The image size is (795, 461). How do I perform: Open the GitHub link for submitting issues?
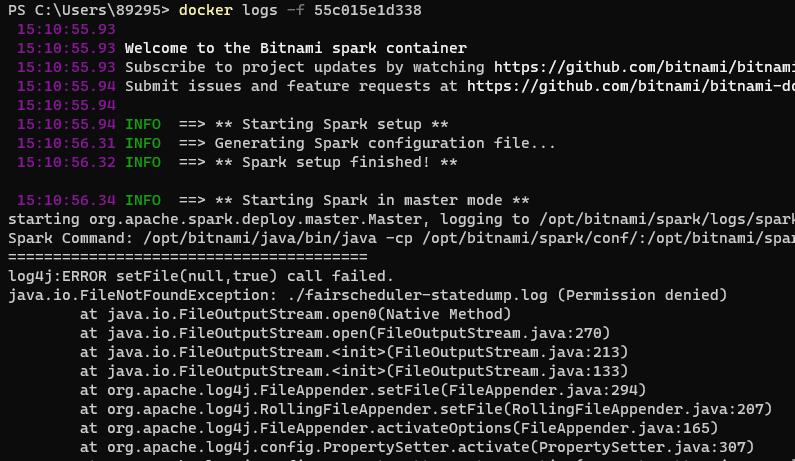(630, 86)
